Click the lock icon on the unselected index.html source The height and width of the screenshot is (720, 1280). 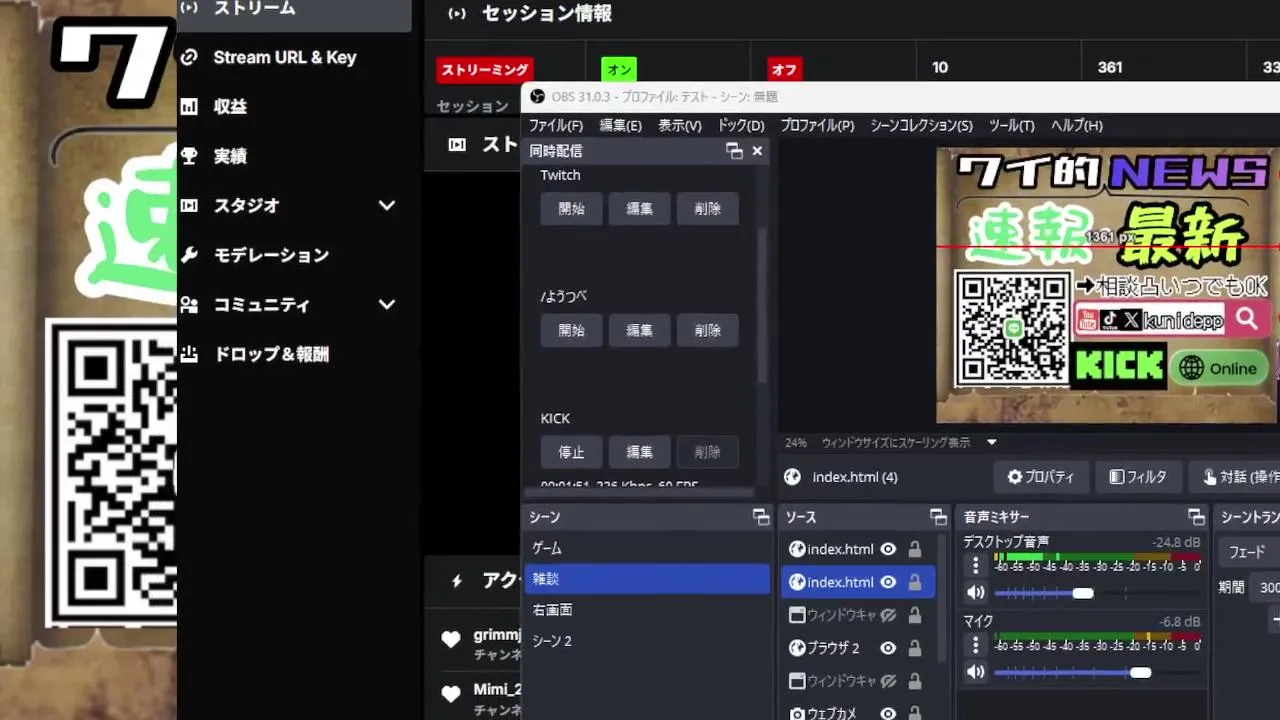point(914,549)
